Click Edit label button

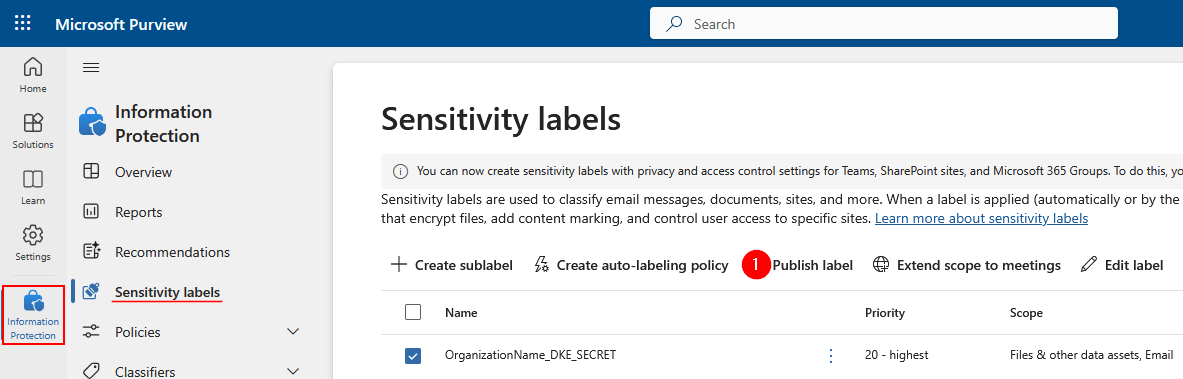[x=1122, y=265]
